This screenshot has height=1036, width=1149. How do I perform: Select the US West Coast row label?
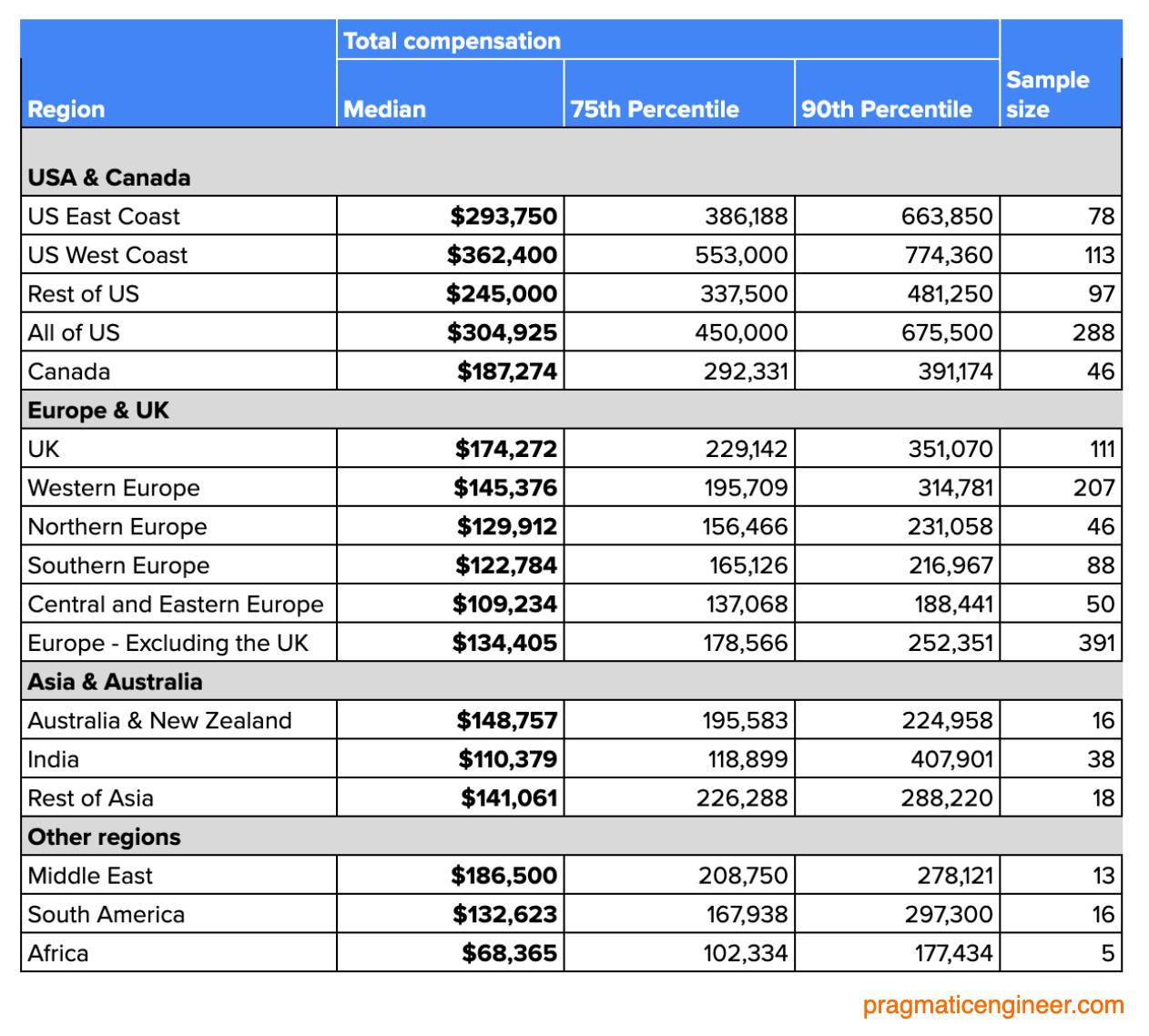point(107,255)
